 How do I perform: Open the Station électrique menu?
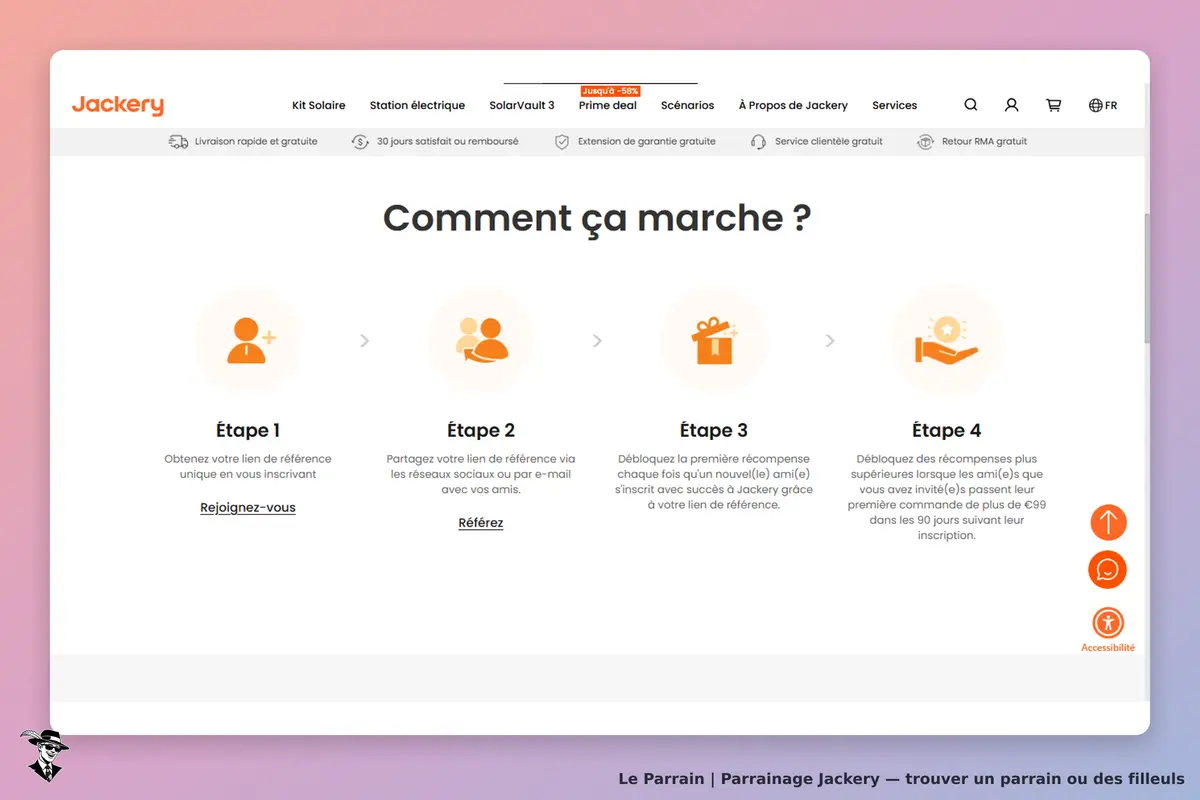(417, 105)
